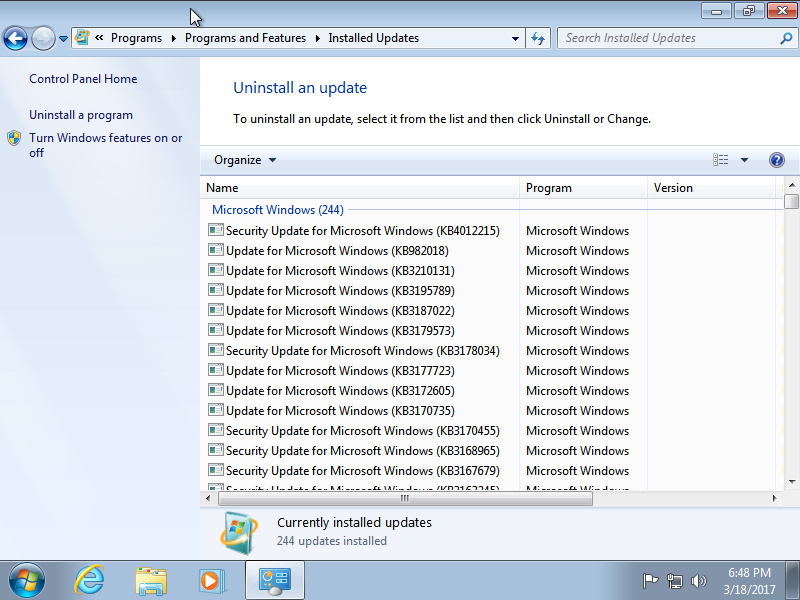
Task: Open the Organize menu
Action: pyautogui.click(x=245, y=160)
